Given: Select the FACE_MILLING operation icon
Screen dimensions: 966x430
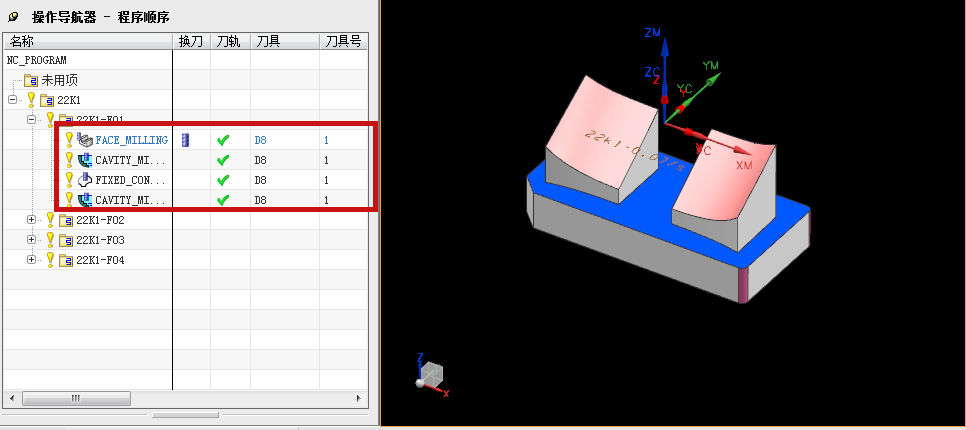Looking at the screenshot, I should coord(85,140).
